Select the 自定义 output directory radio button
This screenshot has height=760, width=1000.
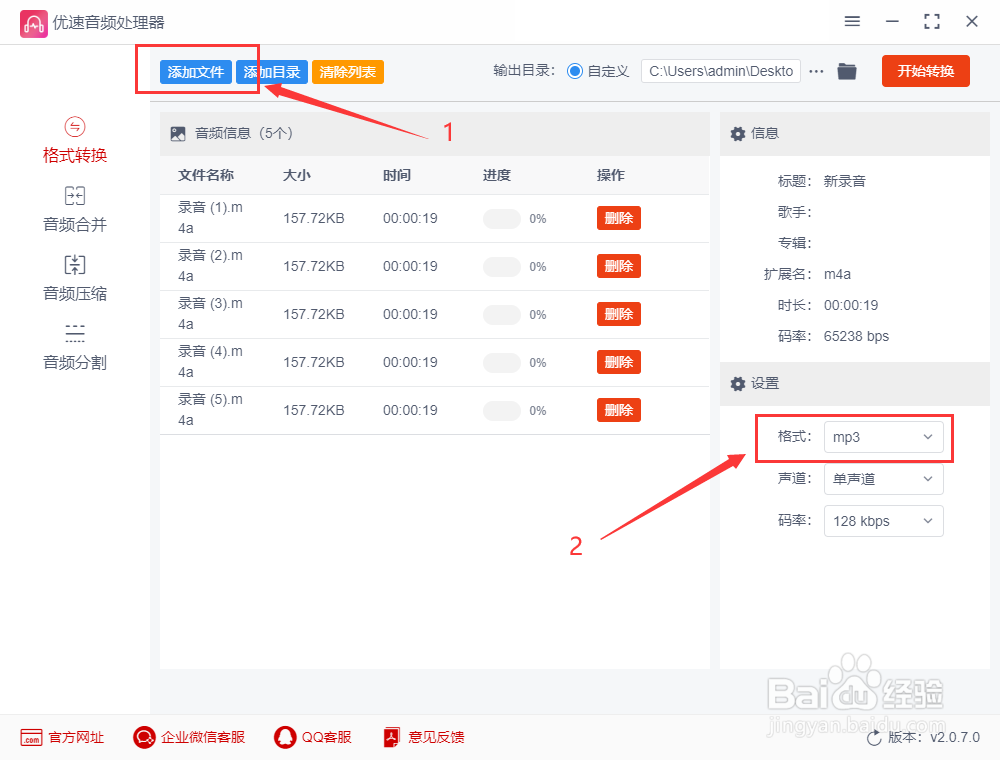[575, 71]
